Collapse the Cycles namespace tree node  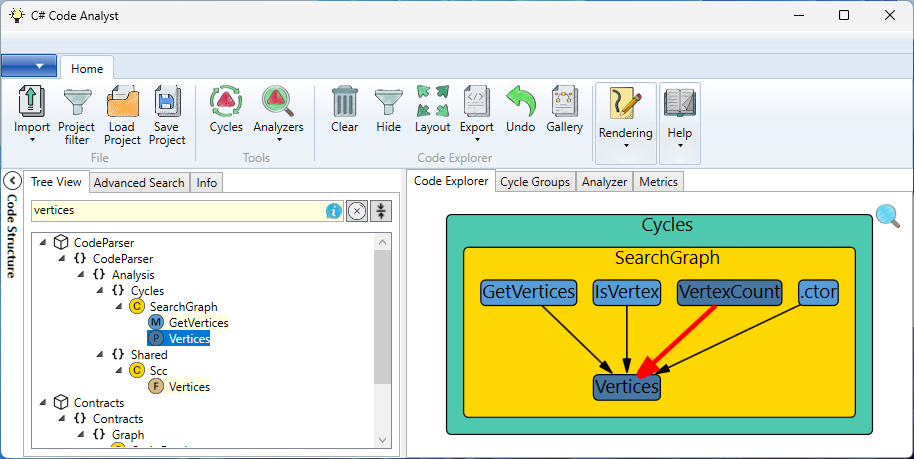pos(100,291)
